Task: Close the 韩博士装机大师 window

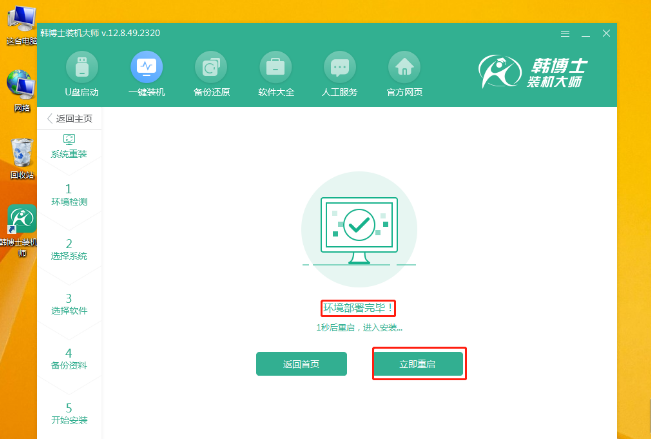Action: (x=606, y=34)
